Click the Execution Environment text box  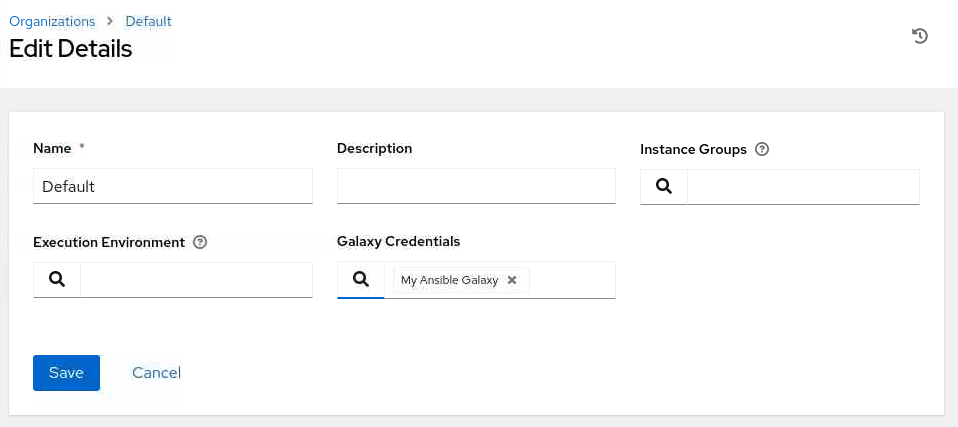[196, 280]
